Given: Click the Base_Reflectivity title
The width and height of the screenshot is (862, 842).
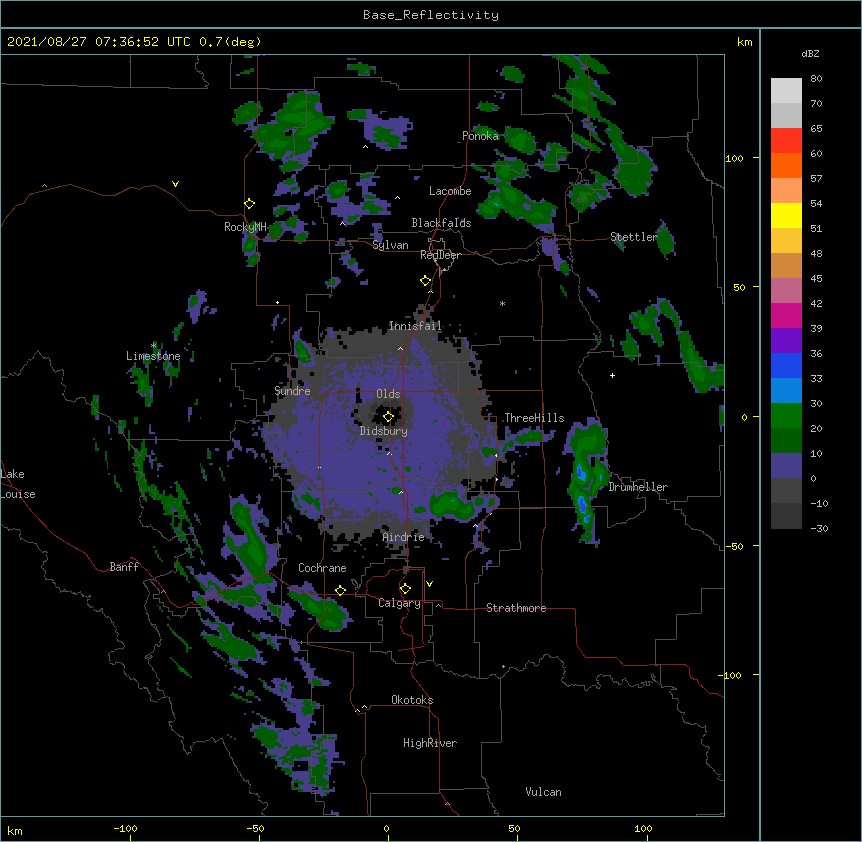Looking at the screenshot, I should click(431, 15).
